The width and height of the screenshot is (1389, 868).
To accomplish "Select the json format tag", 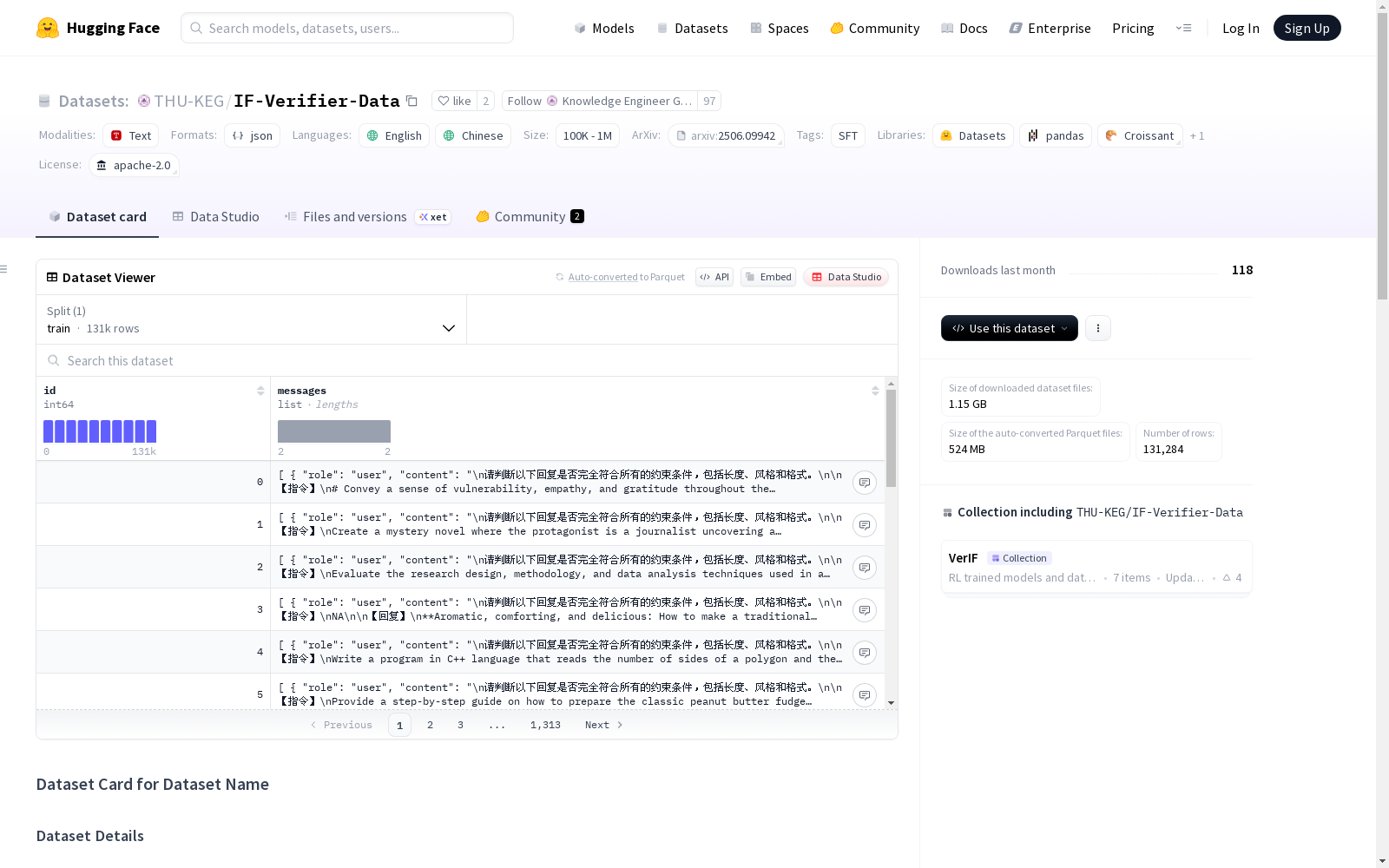I will [x=252, y=135].
